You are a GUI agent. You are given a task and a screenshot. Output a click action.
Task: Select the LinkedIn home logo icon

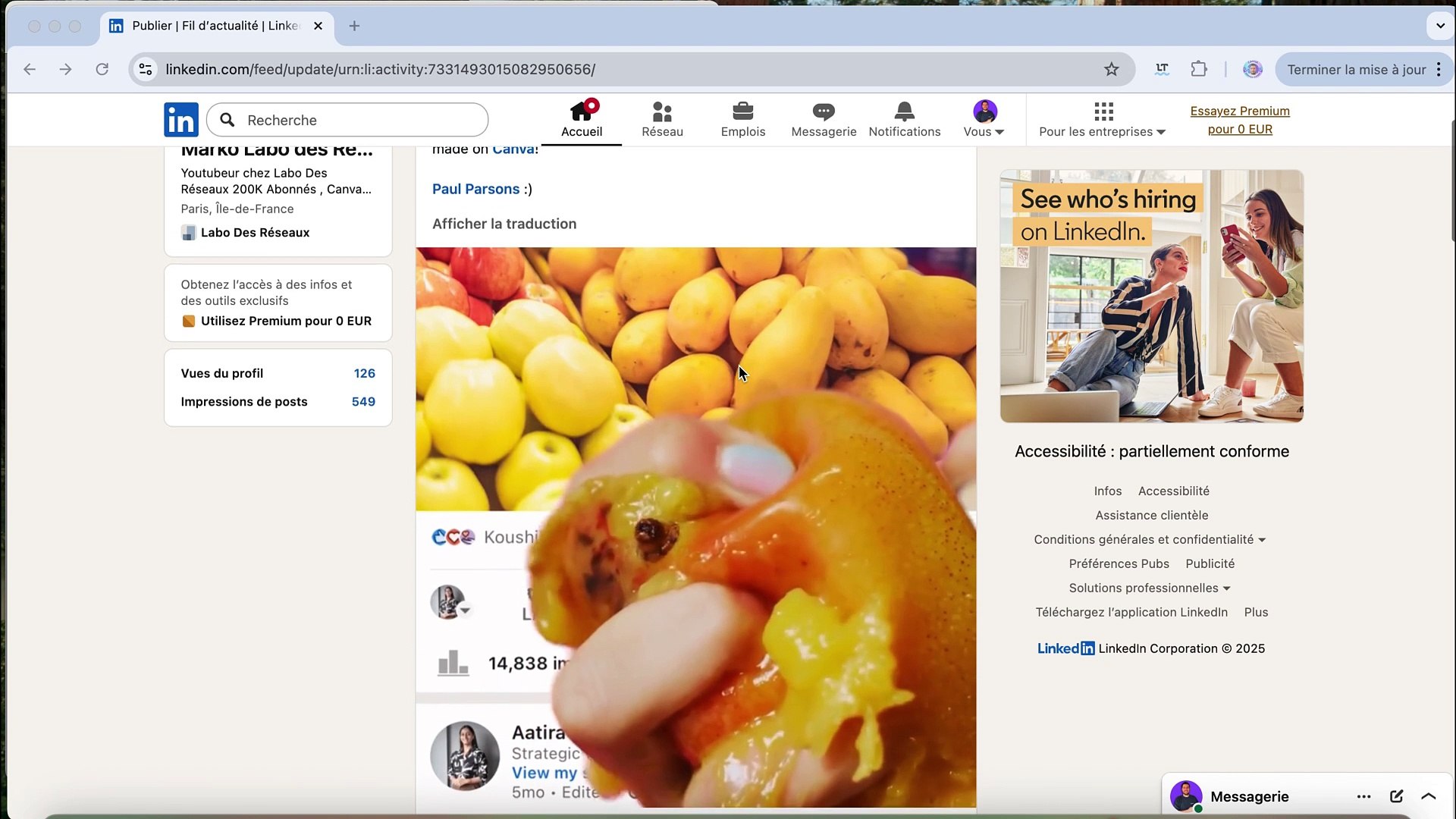pos(180,119)
